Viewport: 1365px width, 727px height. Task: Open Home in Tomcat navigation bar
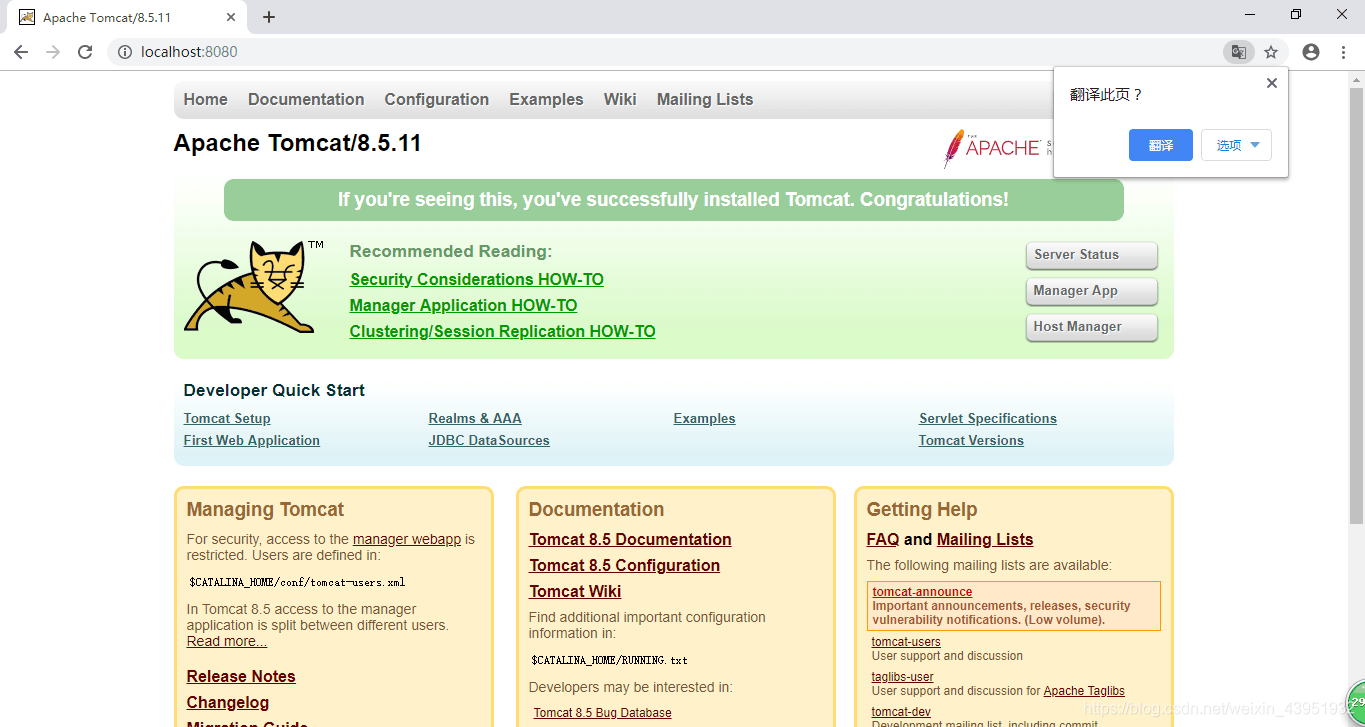click(206, 99)
